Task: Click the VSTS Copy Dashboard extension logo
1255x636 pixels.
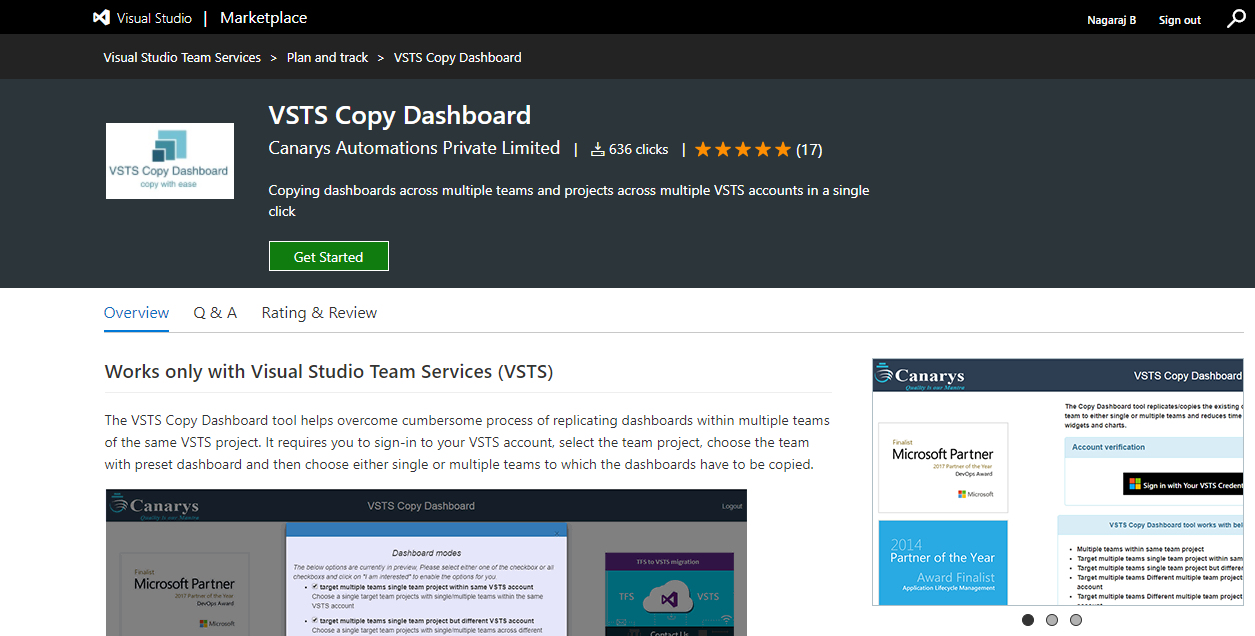Action: pos(169,160)
